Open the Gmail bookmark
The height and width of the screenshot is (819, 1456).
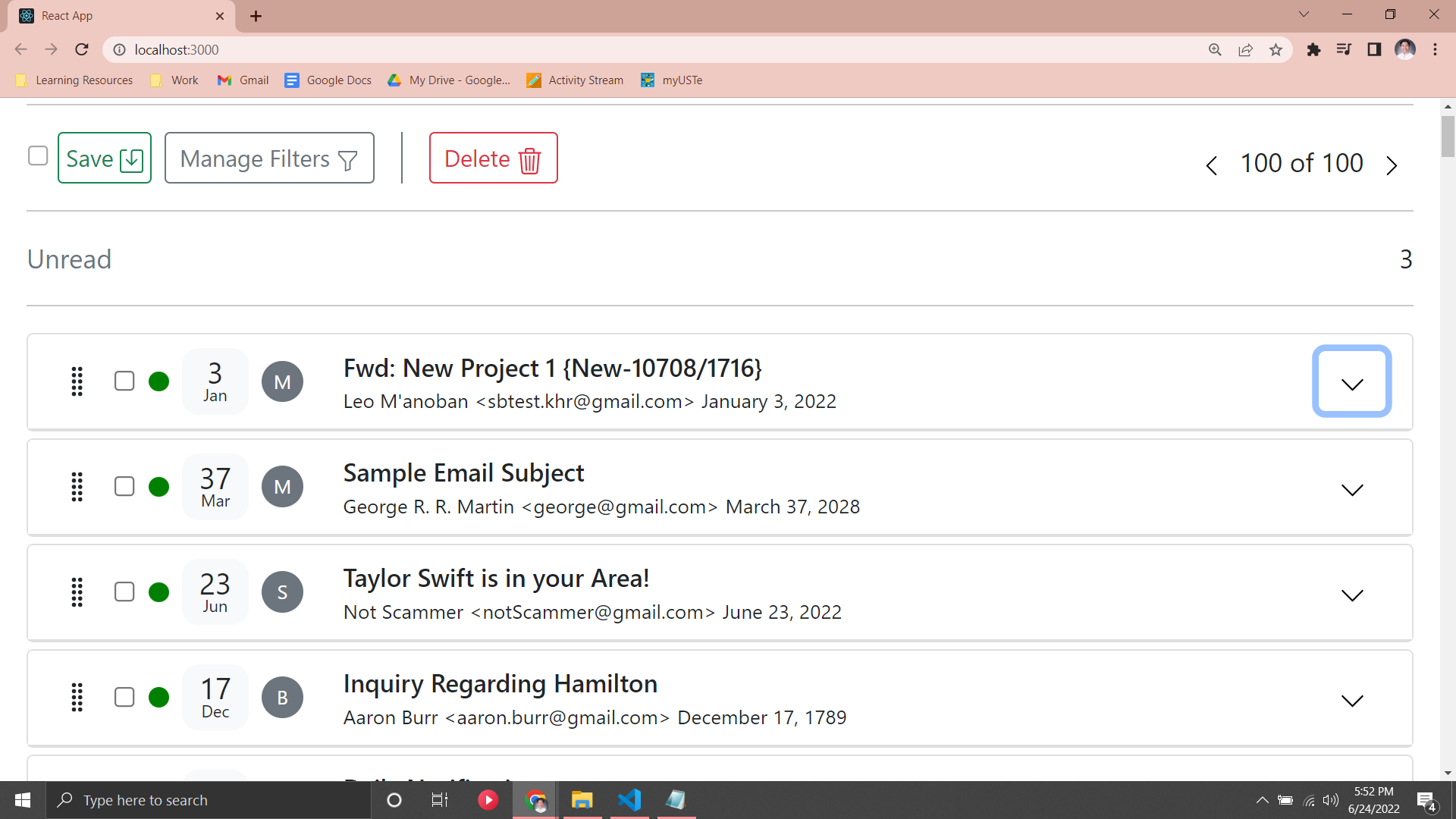(243, 80)
